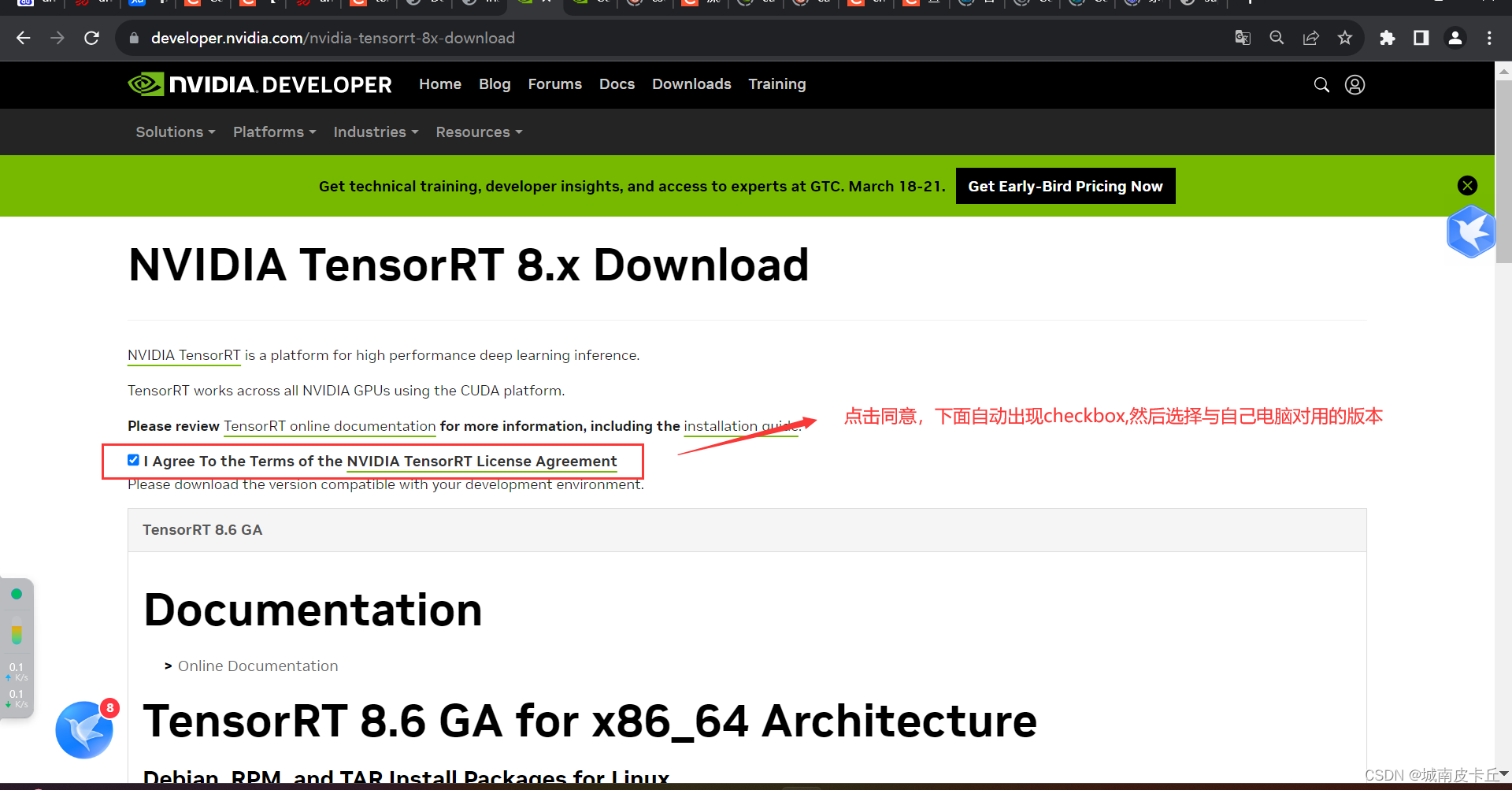Open the Home menu item
This screenshot has width=1512, height=790.
click(x=440, y=84)
